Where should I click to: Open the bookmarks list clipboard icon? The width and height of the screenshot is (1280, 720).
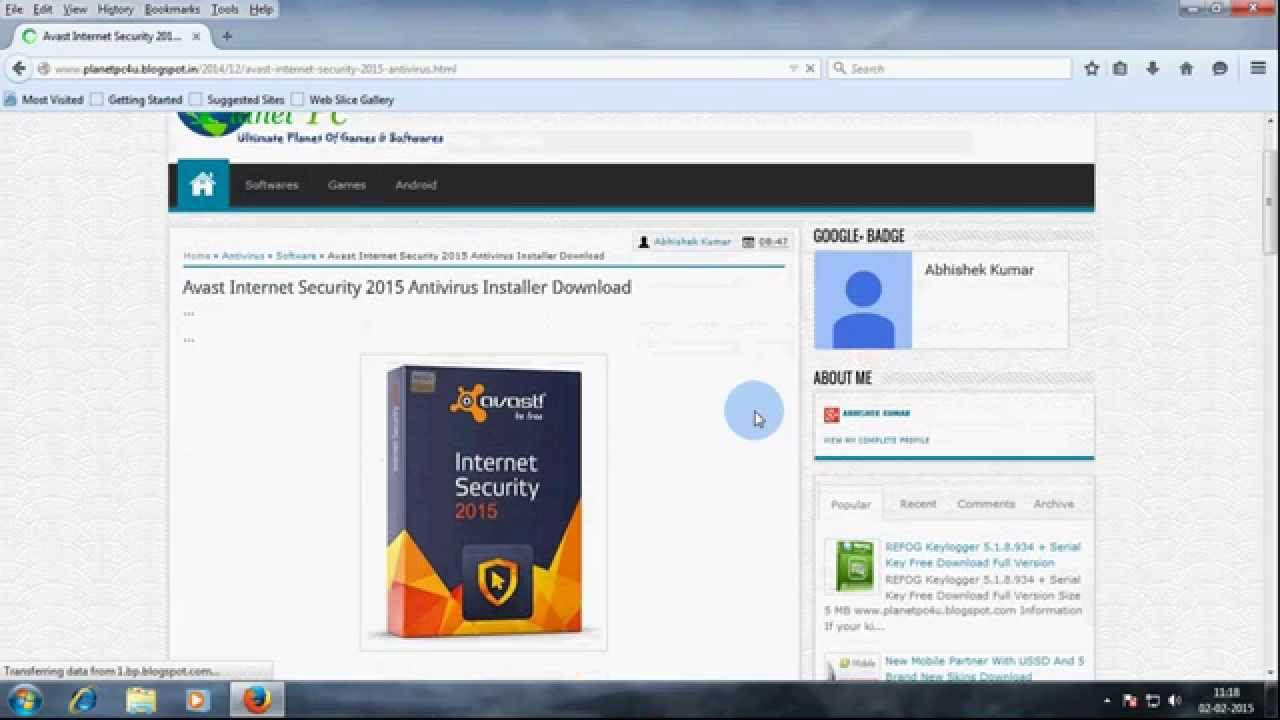coord(1120,68)
